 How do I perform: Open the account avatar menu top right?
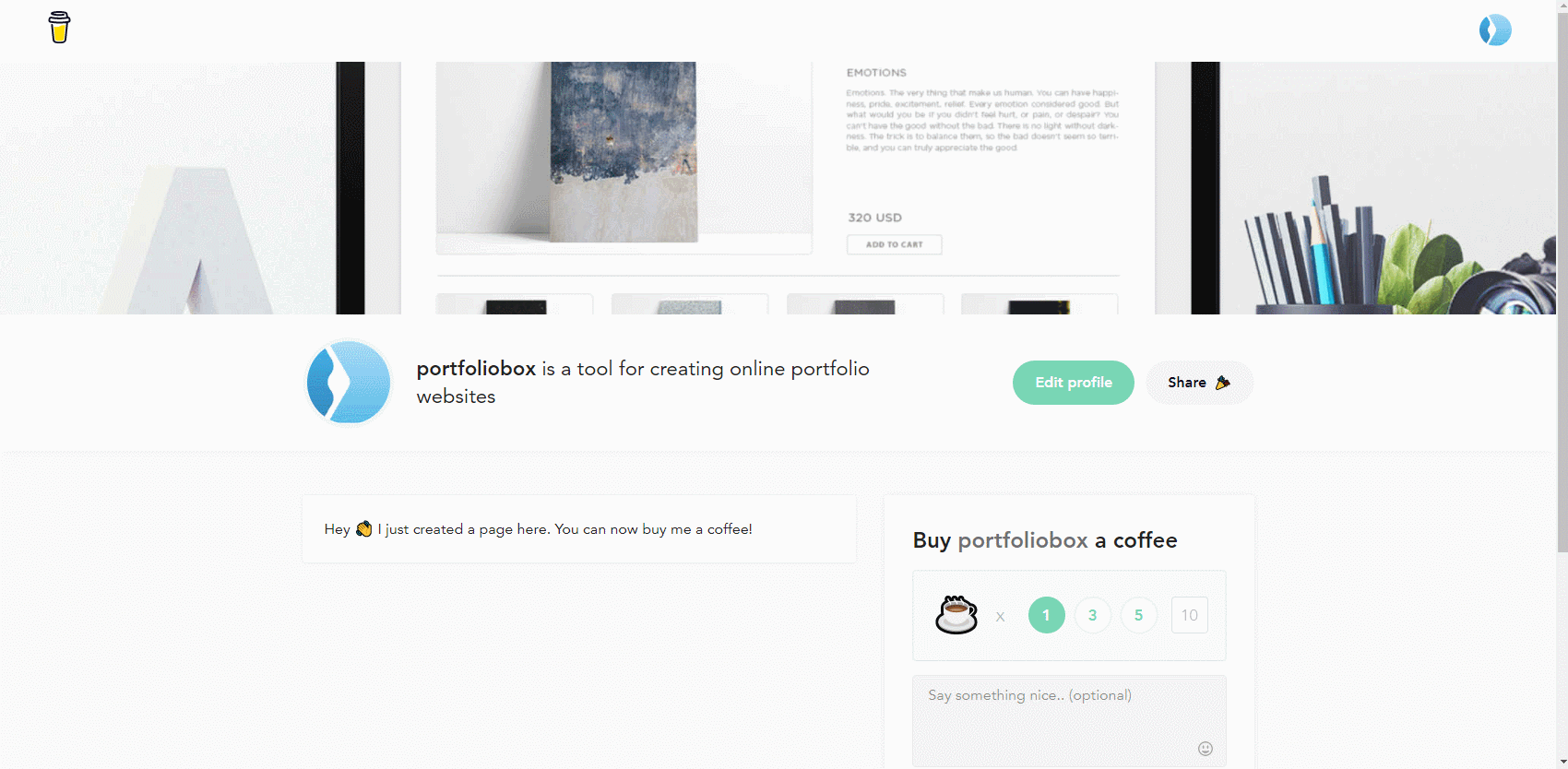(1495, 30)
